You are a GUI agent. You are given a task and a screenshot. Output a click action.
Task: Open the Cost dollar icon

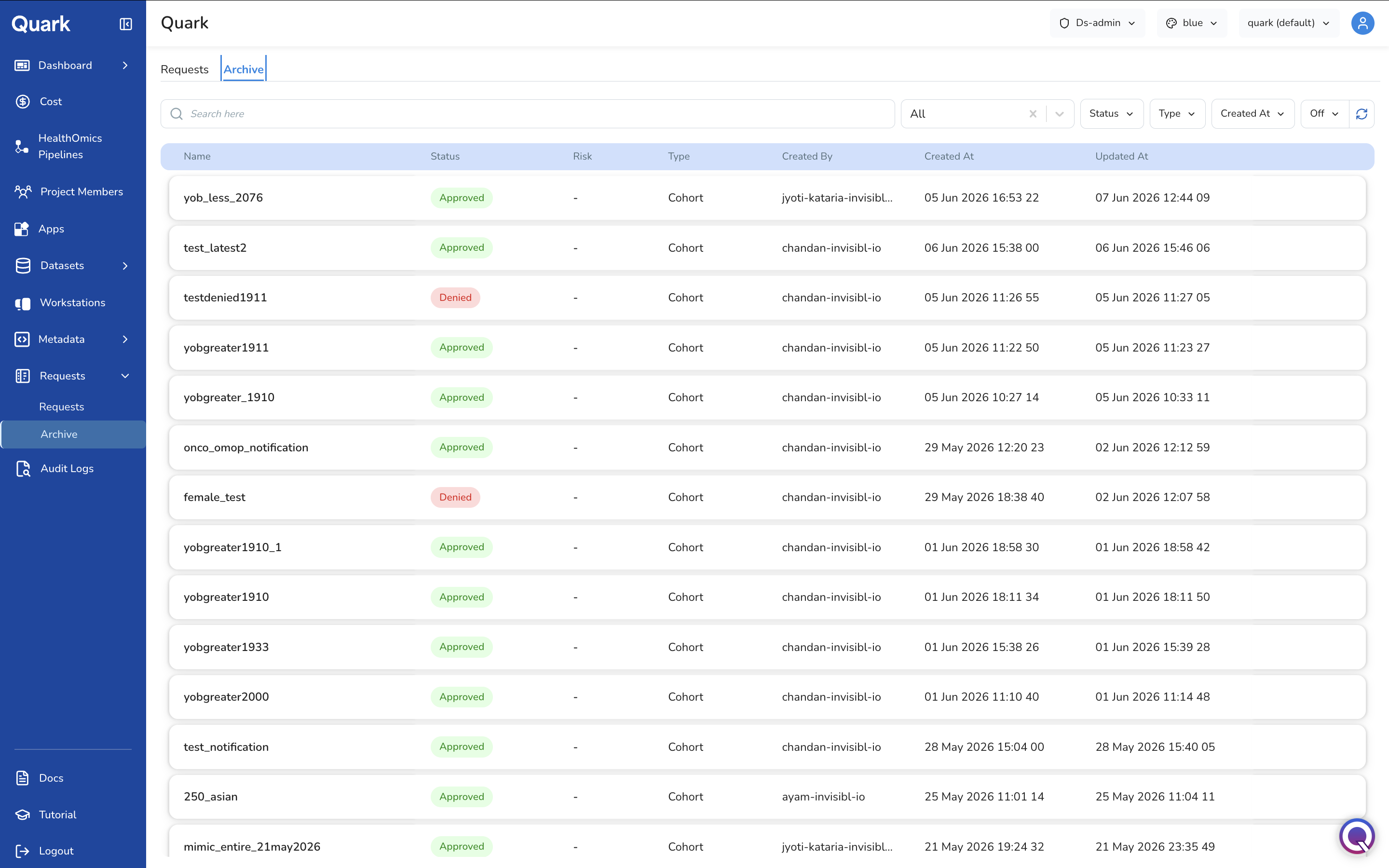22,102
